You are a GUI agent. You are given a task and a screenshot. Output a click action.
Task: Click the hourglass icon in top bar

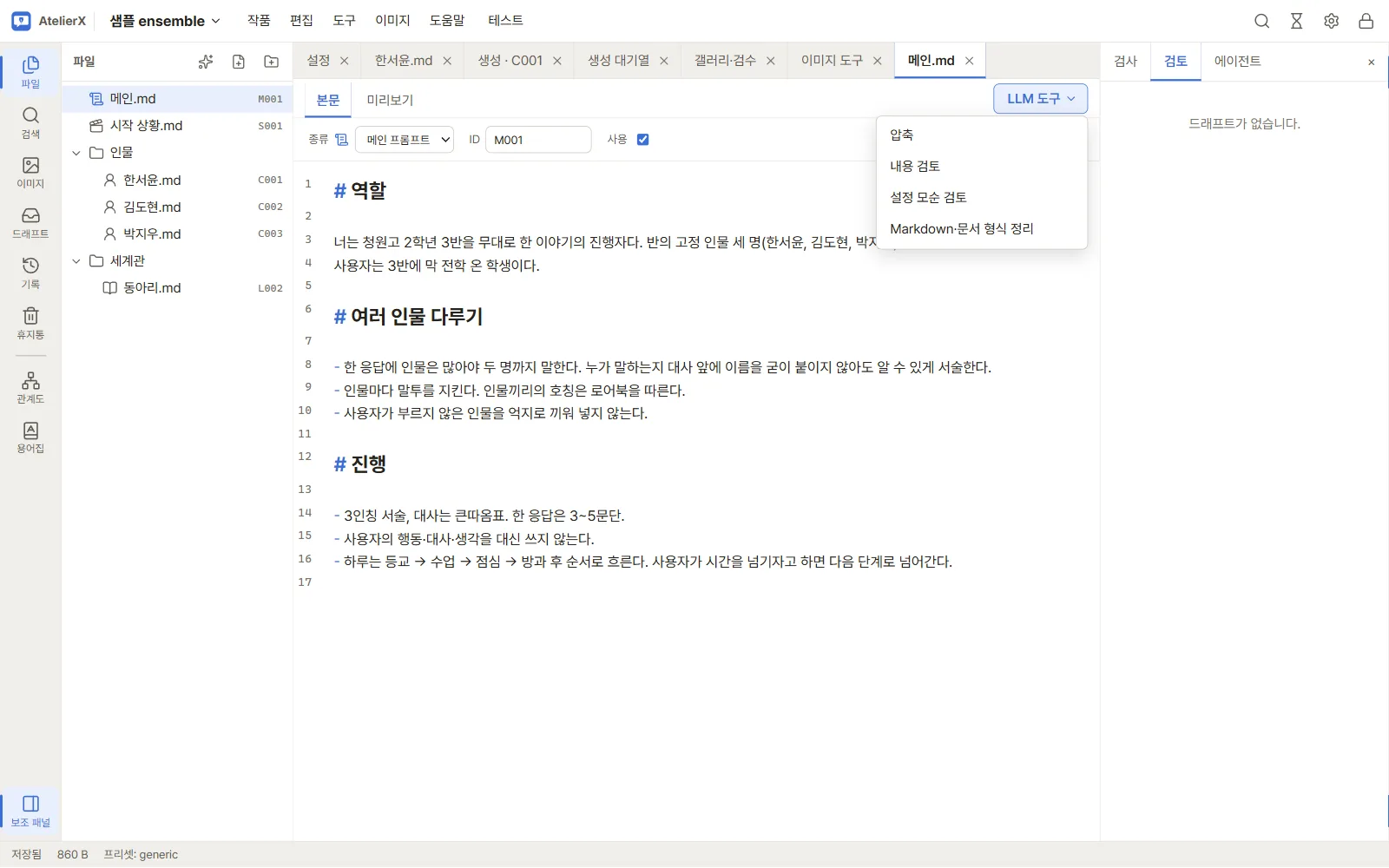[x=1297, y=21]
